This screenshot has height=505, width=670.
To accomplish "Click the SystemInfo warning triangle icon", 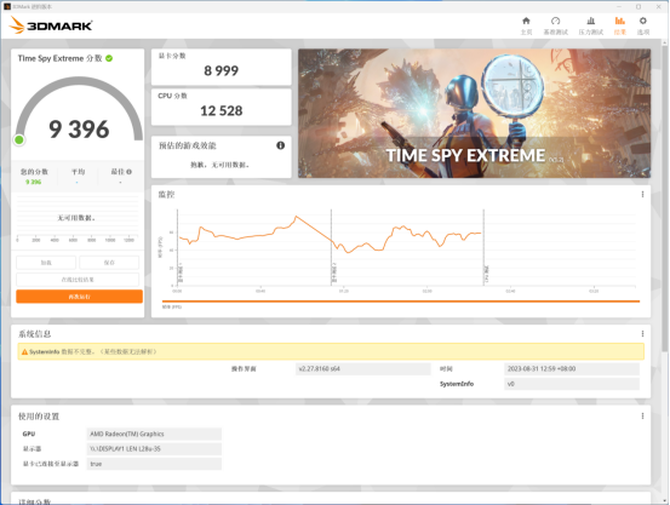I will coord(24,352).
